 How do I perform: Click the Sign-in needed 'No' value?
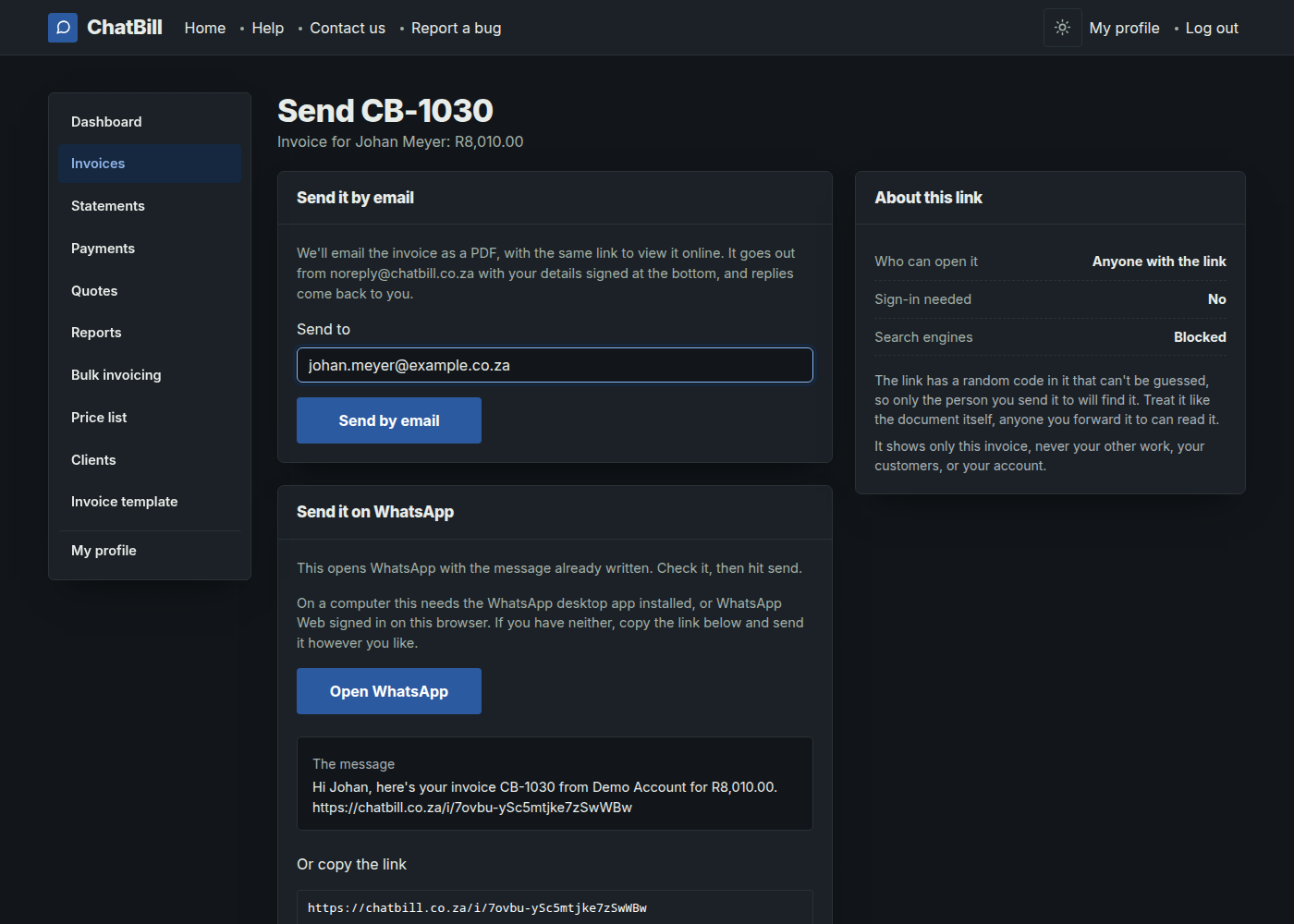[x=1217, y=299]
